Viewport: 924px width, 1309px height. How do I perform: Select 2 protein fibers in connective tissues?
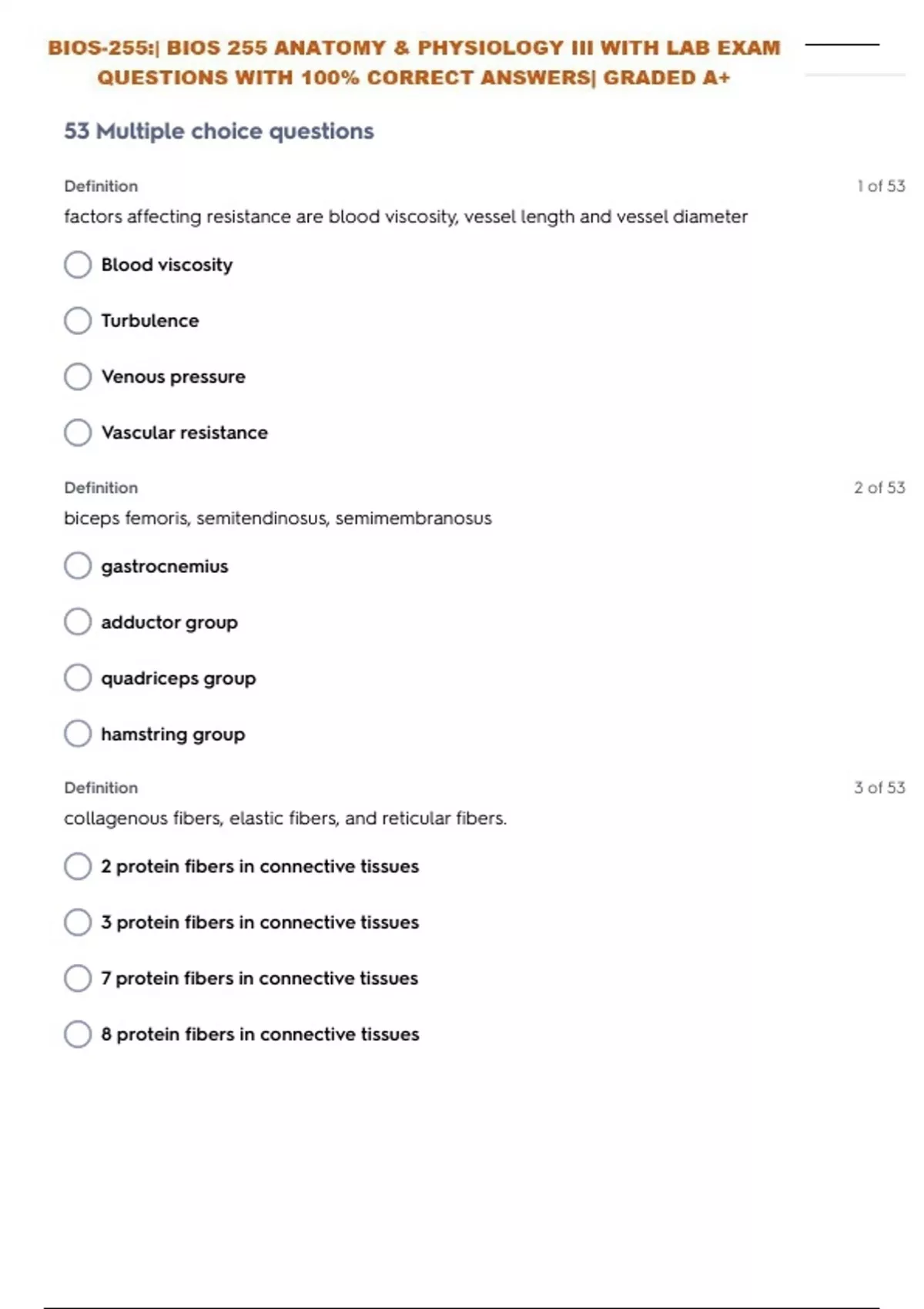click(78, 866)
